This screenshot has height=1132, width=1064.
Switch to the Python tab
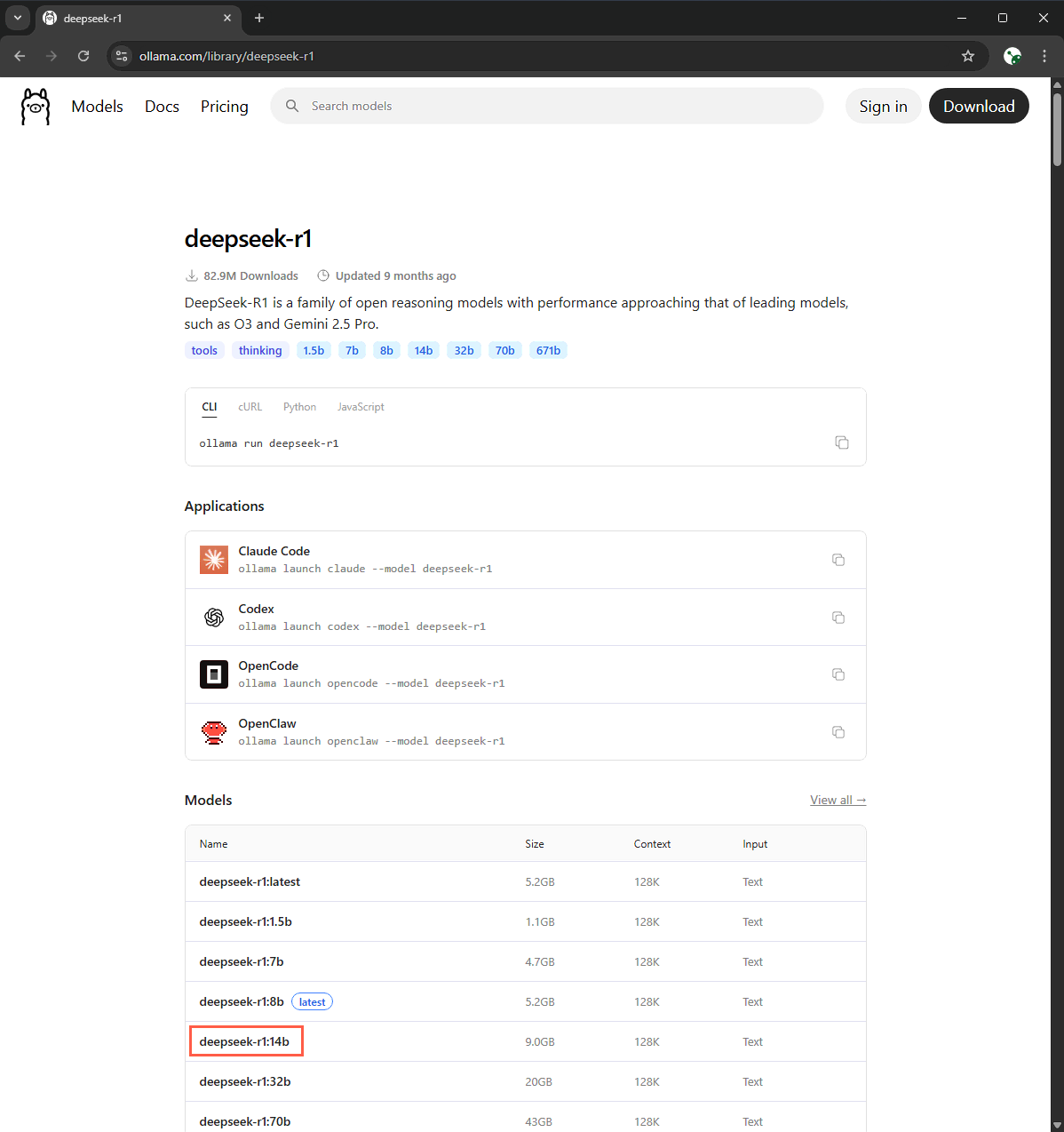point(299,407)
